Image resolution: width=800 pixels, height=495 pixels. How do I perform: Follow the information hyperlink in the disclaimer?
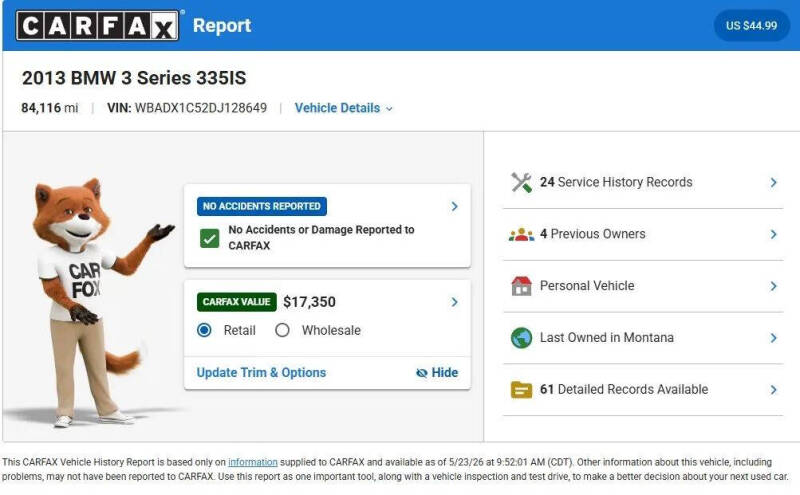pos(253,462)
